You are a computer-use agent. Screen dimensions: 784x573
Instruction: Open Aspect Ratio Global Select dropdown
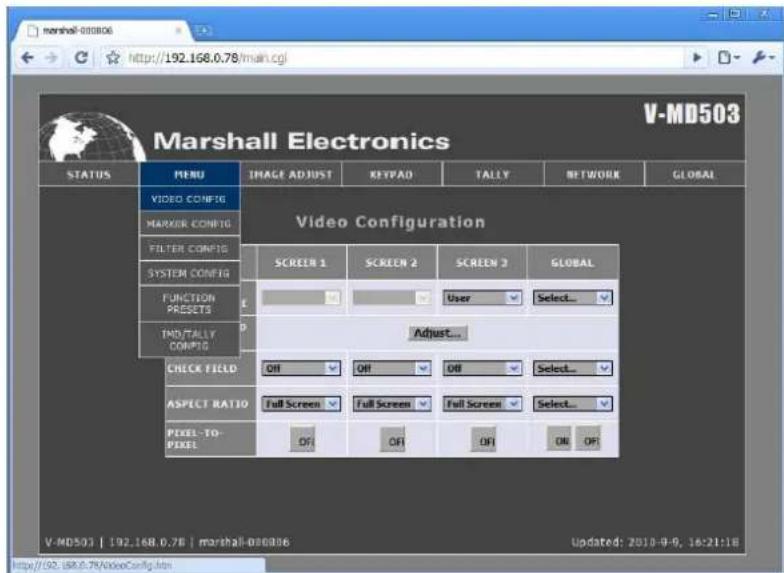tap(572, 404)
